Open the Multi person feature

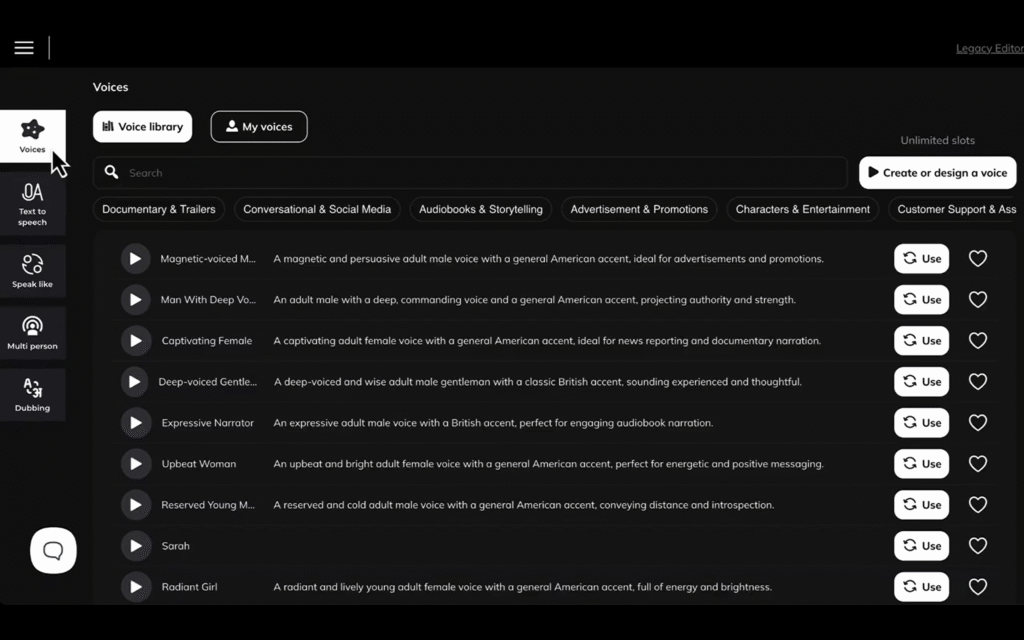coord(33,332)
